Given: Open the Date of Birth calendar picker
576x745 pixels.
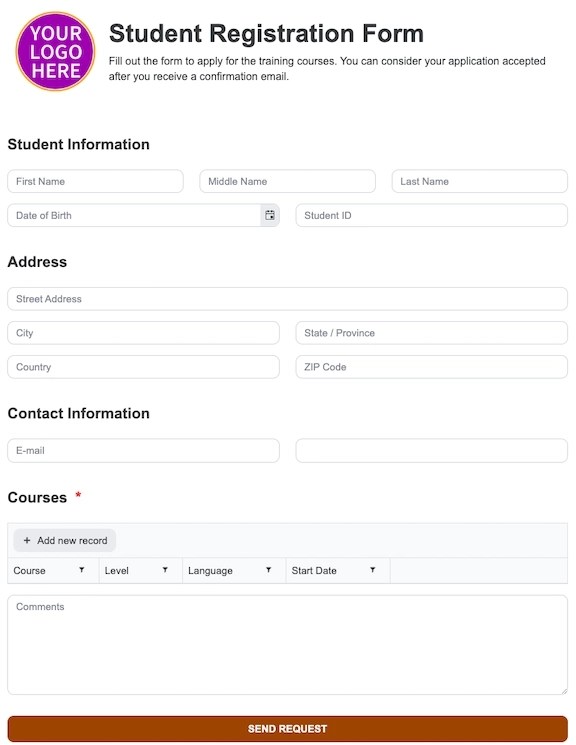Looking at the screenshot, I should [x=269, y=215].
